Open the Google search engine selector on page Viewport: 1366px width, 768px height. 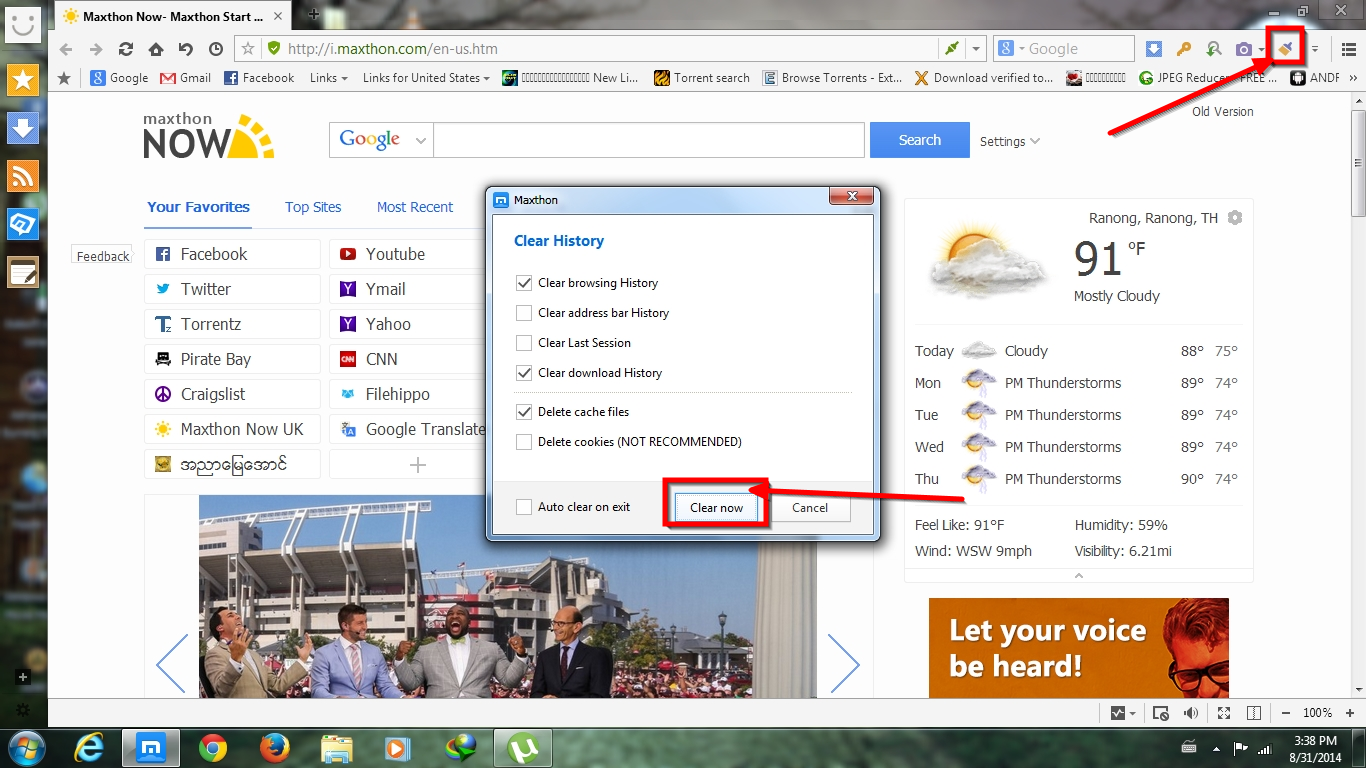(x=381, y=140)
